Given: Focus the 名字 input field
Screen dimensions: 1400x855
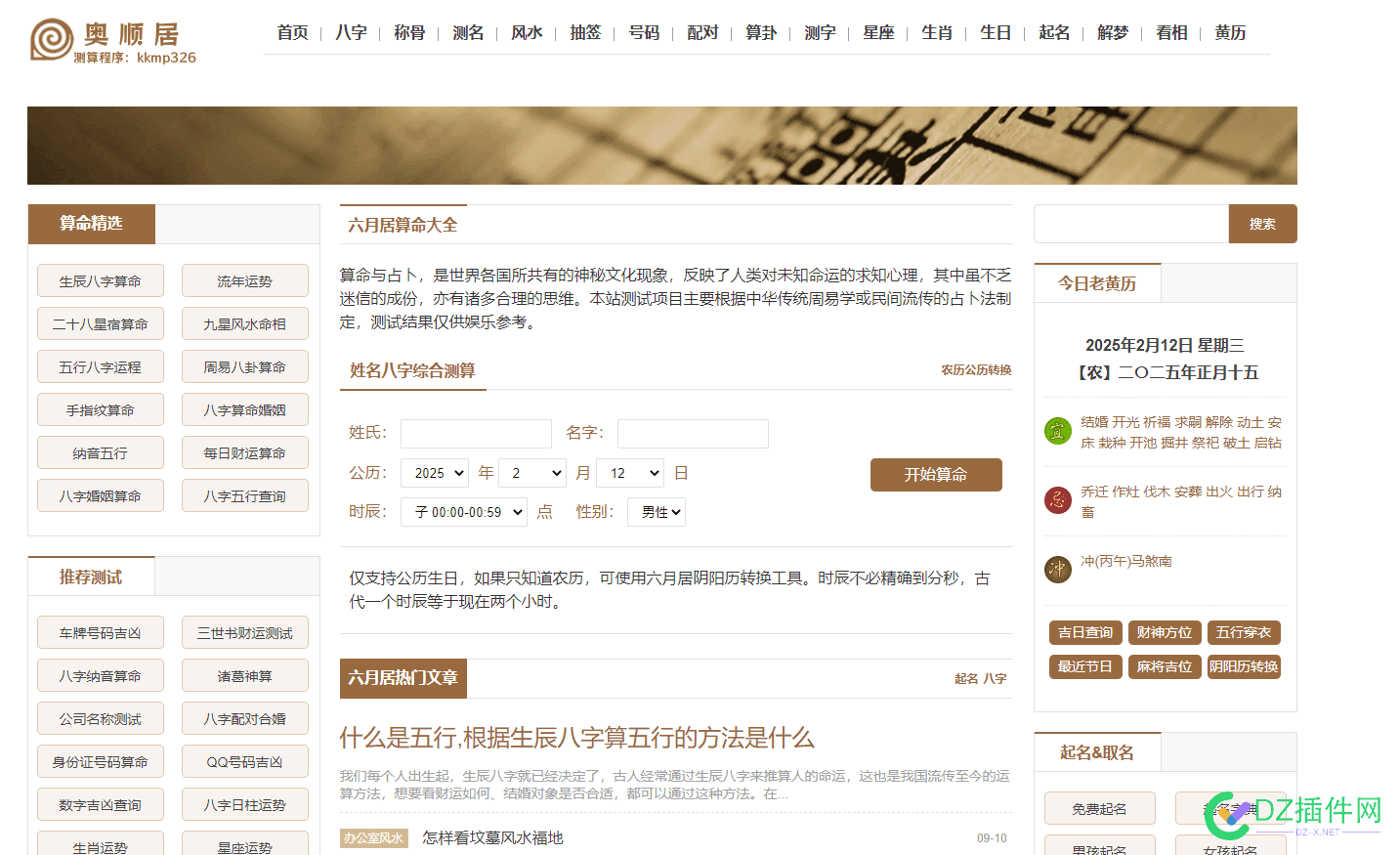Looking at the screenshot, I should [x=693, y=434].
